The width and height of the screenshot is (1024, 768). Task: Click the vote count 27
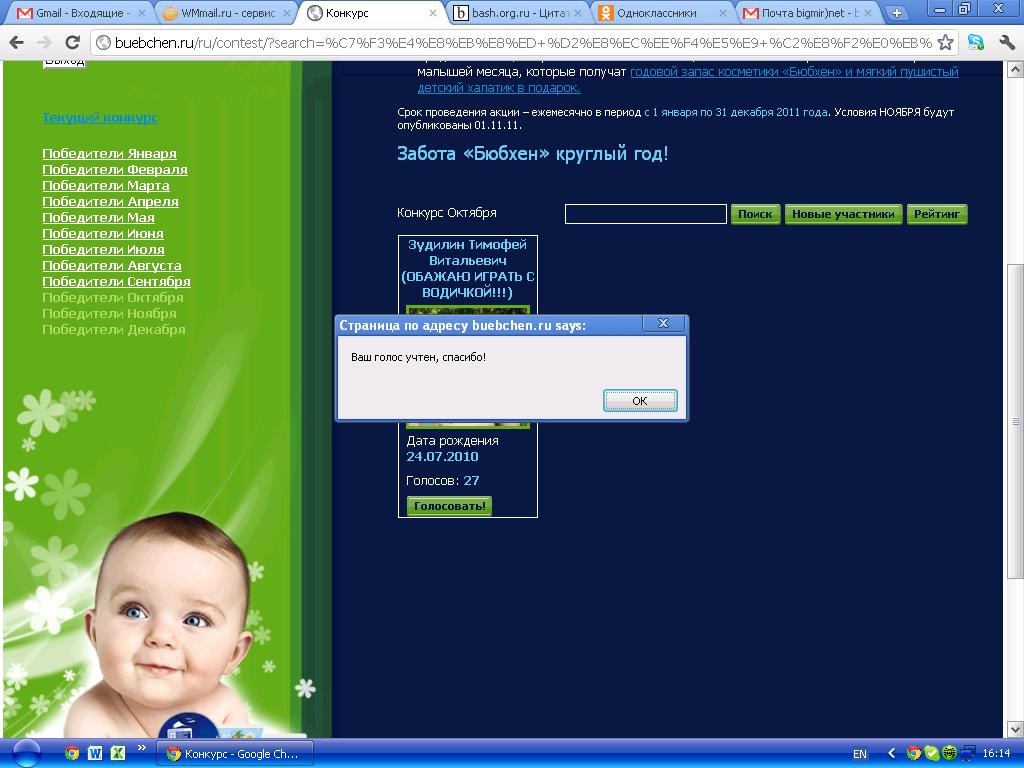[x=472, y=481]
